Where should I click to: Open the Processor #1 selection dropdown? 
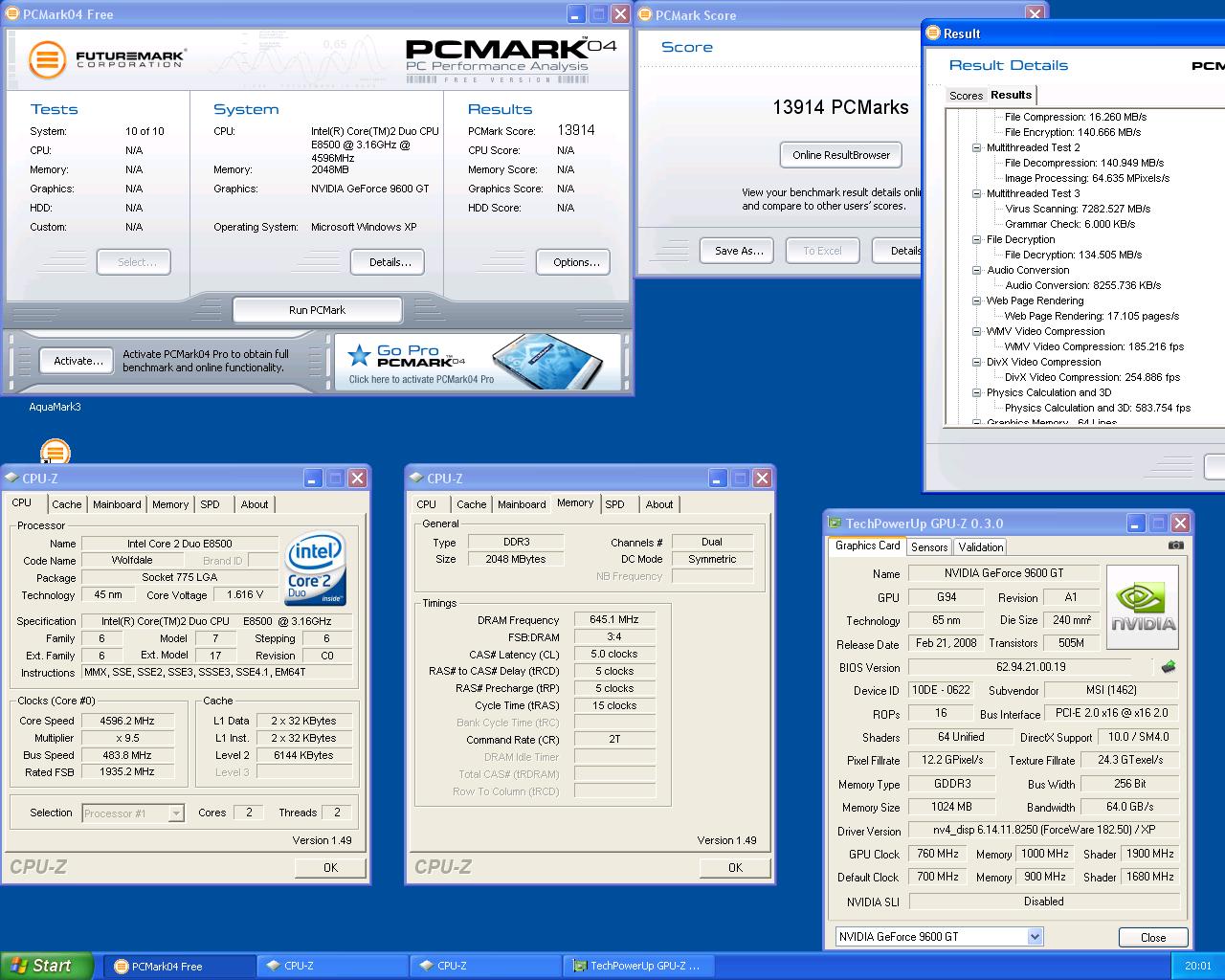click(x=176, y=813)
